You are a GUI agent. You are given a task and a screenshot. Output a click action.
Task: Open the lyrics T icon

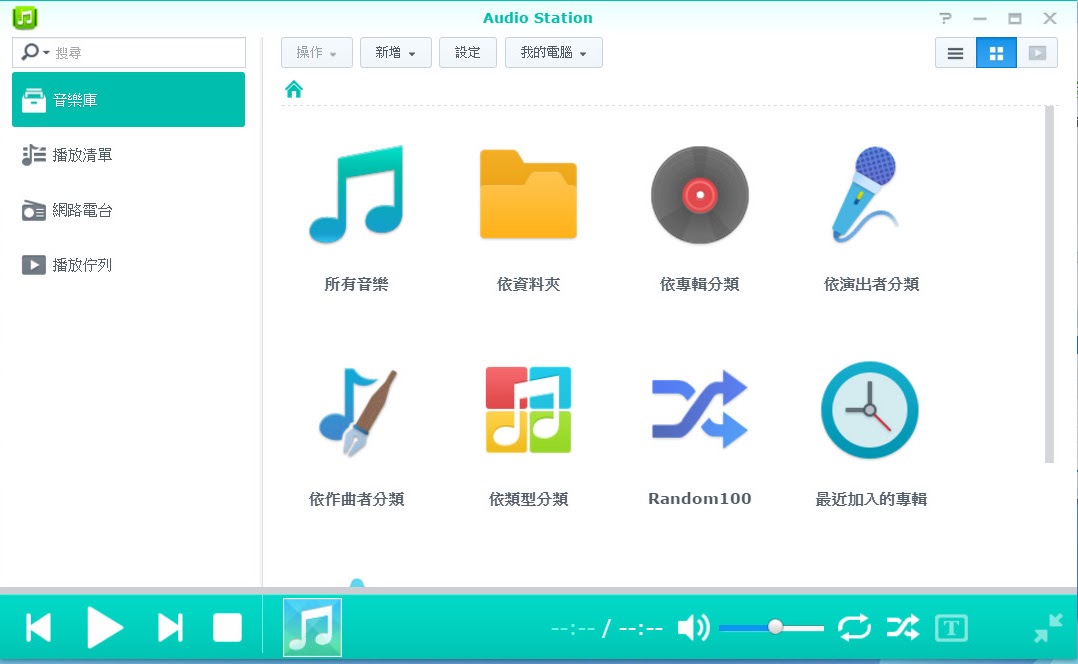tap(952, 628)
